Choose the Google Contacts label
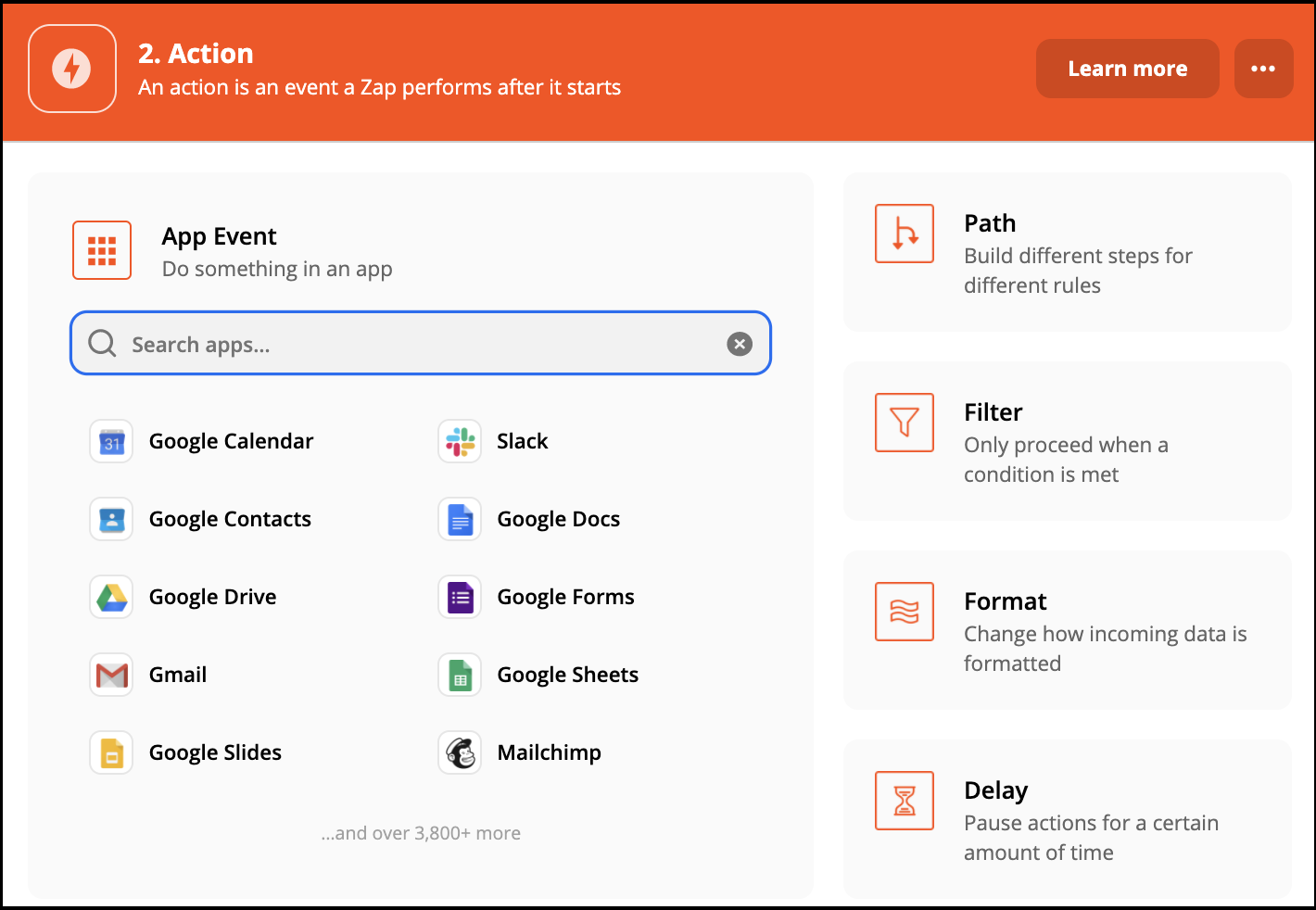The width and height of the screenshot is (1316, 910). (x=230, y=519)
